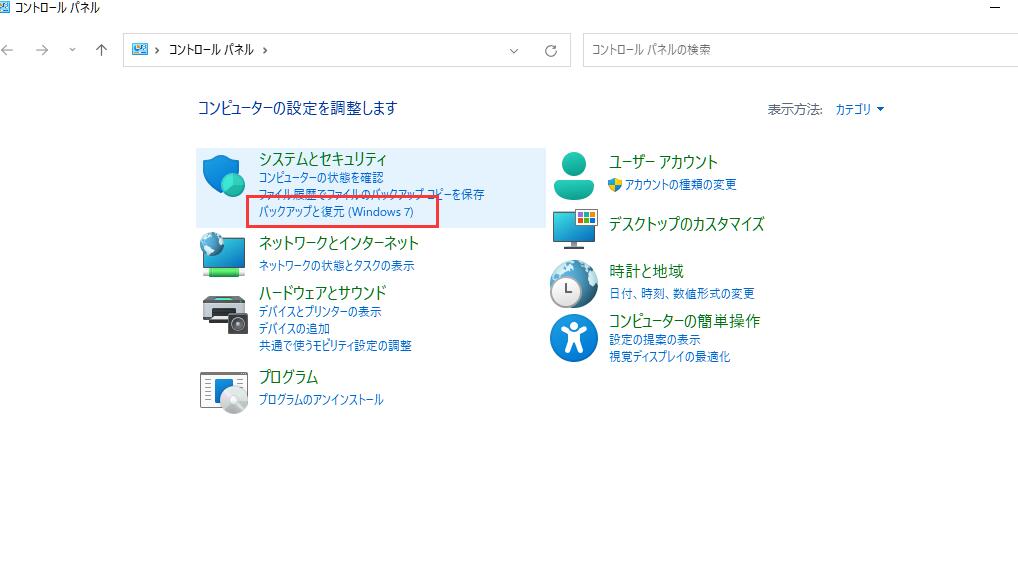This screenshot has width=1018, height=566.
Task: Click the Desktop Customization monitor icon
Action: click(x=574, y=229)
